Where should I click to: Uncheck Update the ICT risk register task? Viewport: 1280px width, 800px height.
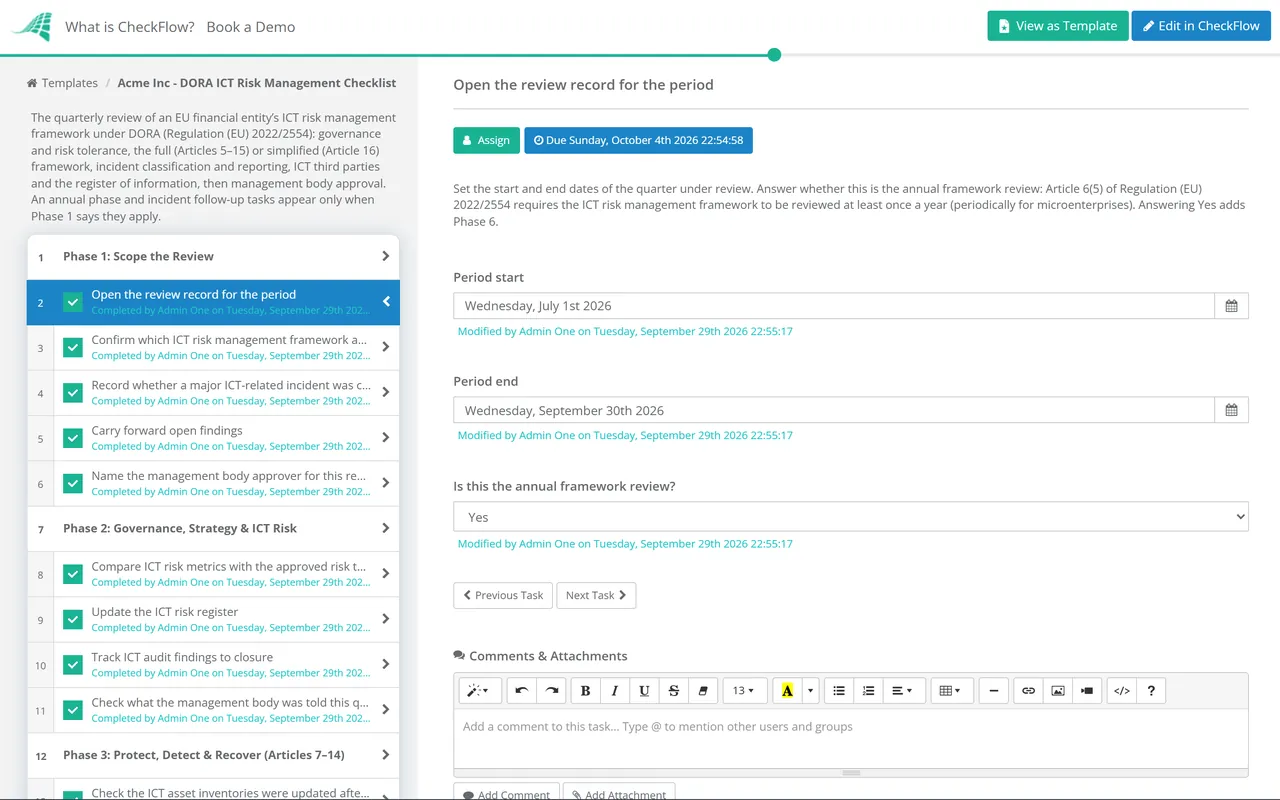pyautogui.click(x=73, y=619)
